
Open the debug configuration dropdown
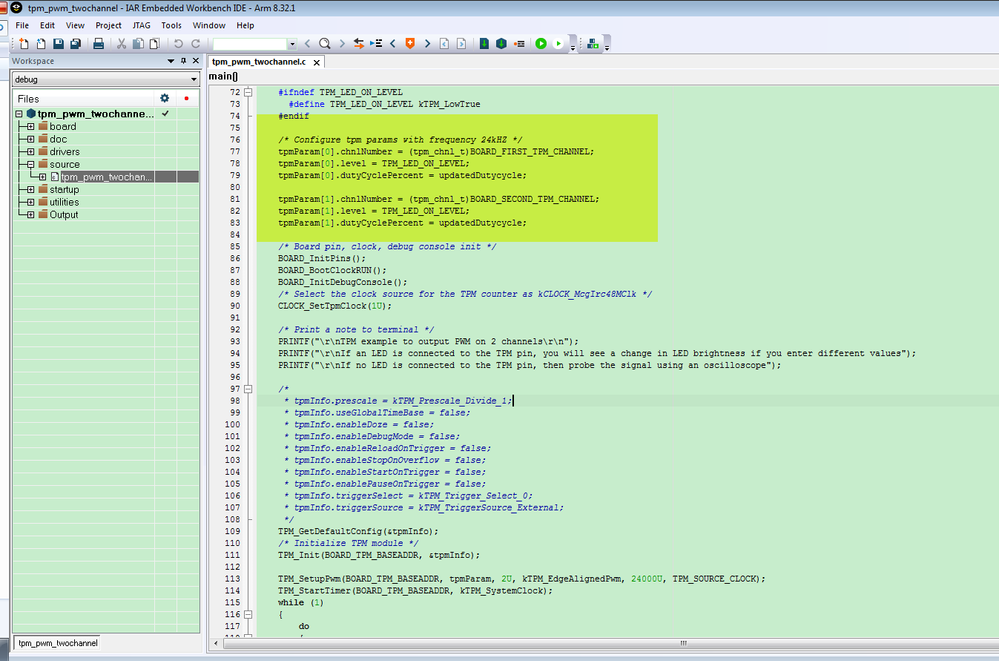pyautogui.click(x=192, y=79)
